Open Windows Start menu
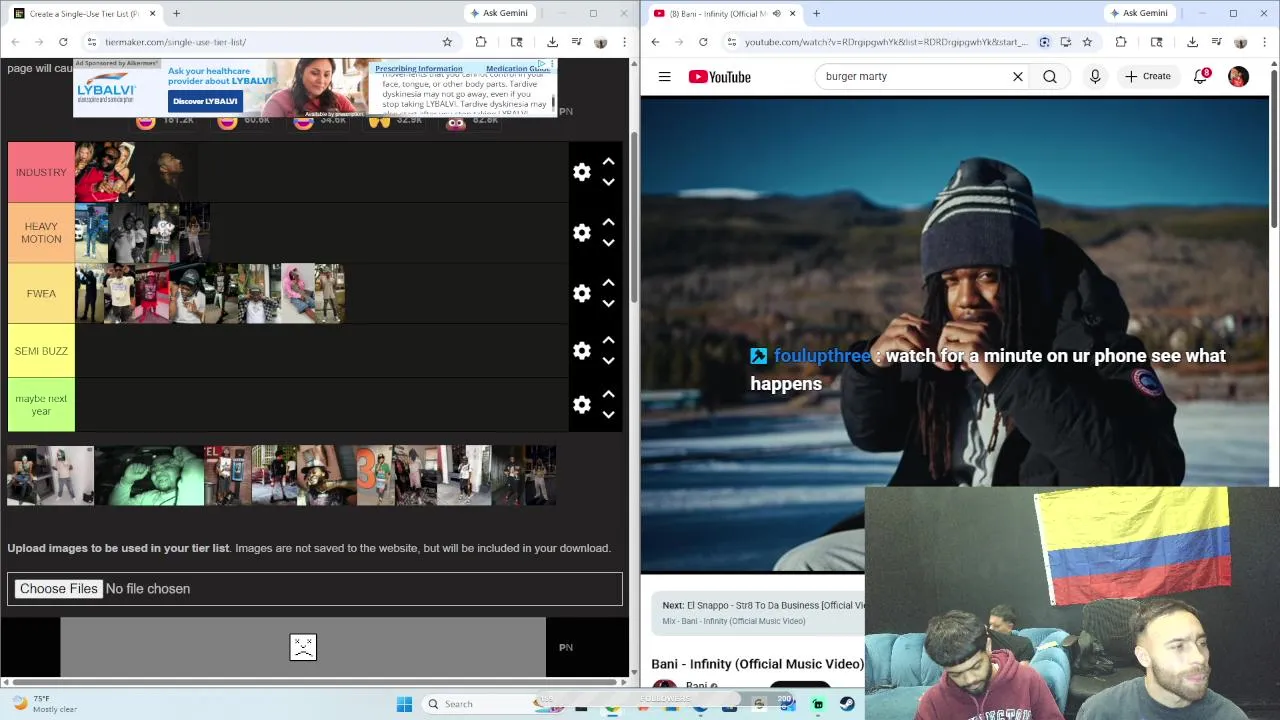This screenshot has width=1280, height=720. pyautogui.click(x=404, y=704)
